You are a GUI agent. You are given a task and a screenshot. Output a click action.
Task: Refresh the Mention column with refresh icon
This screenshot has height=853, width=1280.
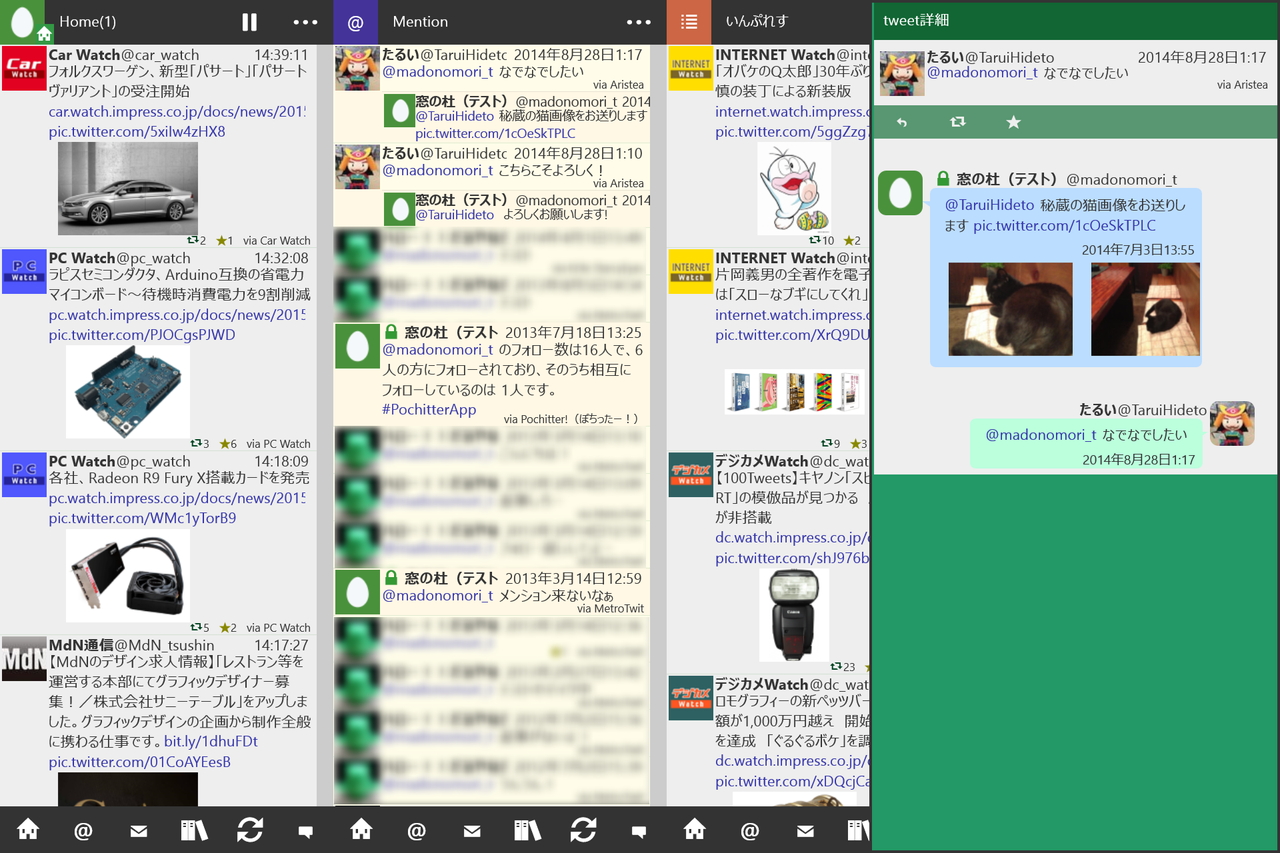point(583,830)
